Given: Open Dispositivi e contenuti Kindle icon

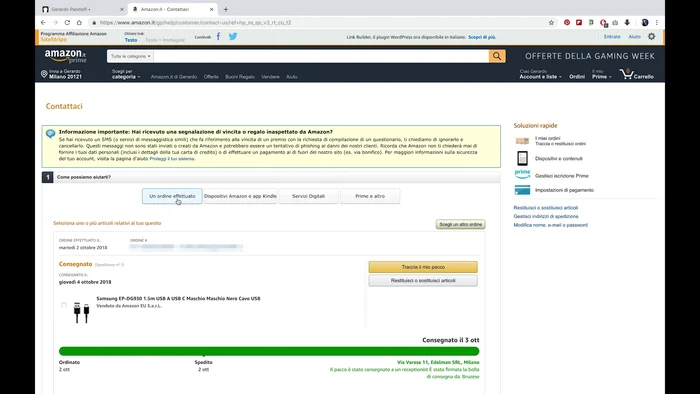Looking at the screenshot, I should 522,158.
